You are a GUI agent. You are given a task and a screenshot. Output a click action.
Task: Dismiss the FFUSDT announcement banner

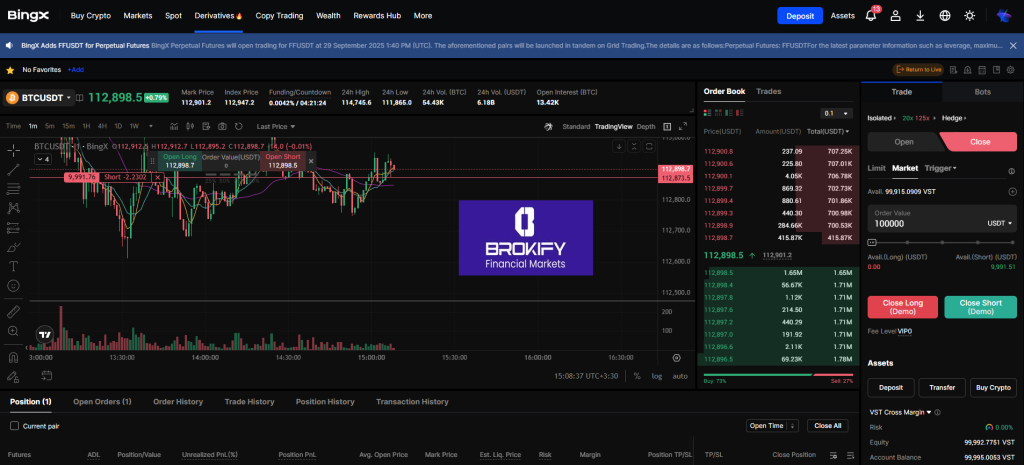1012,46
